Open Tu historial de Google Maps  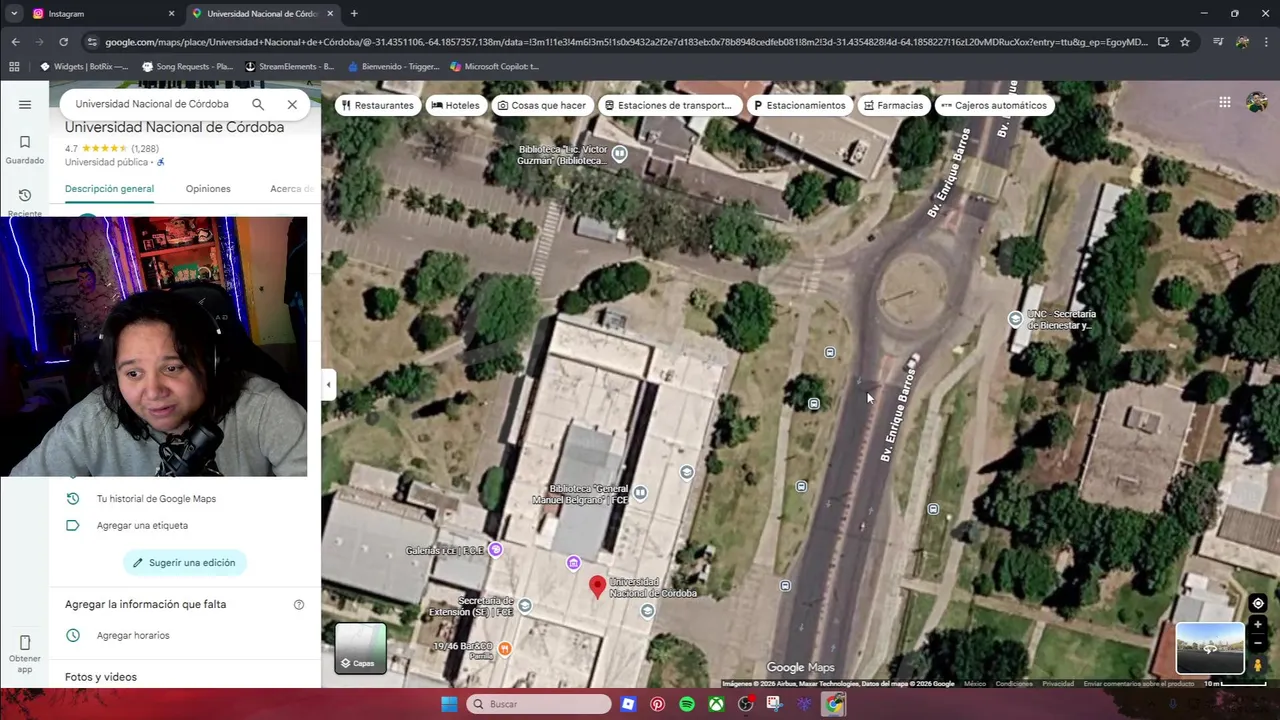coord(156,499)
